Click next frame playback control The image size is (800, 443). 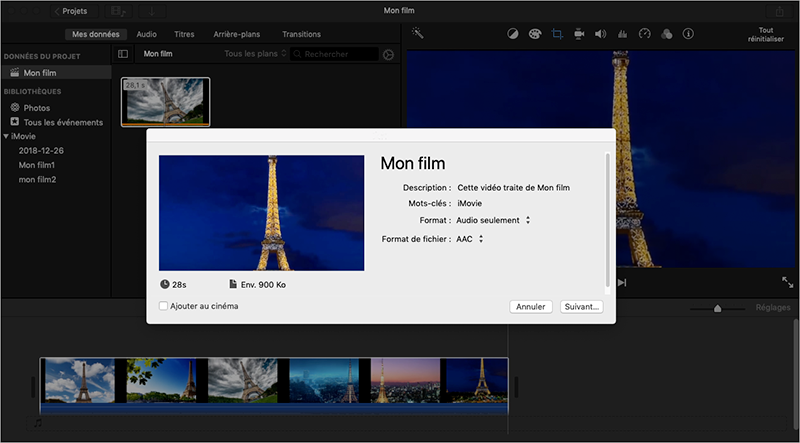[622, 283]
